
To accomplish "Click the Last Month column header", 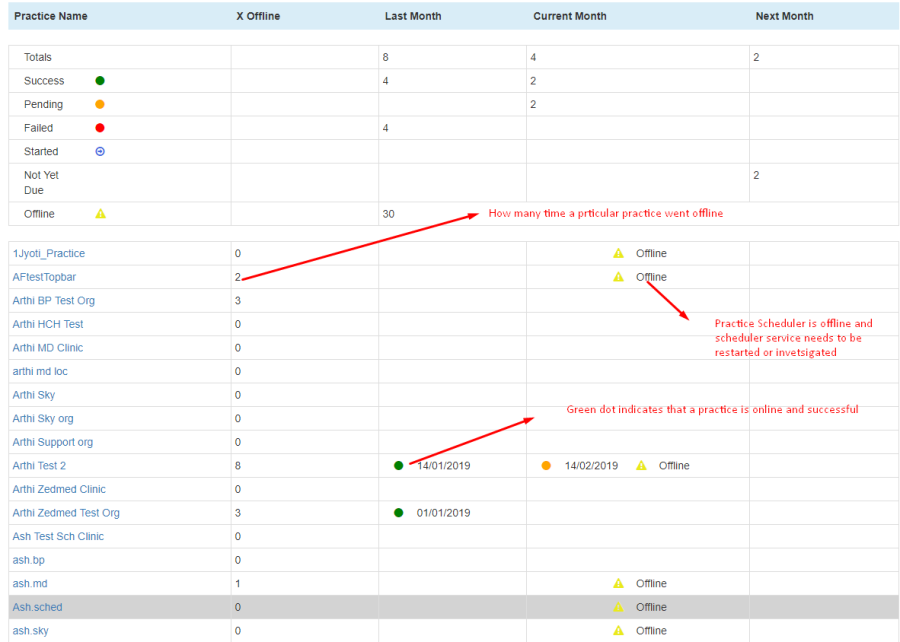I will [x=413, y=16].
